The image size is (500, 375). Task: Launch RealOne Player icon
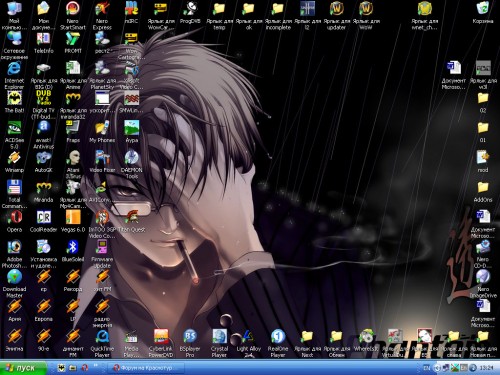[278, 337]
